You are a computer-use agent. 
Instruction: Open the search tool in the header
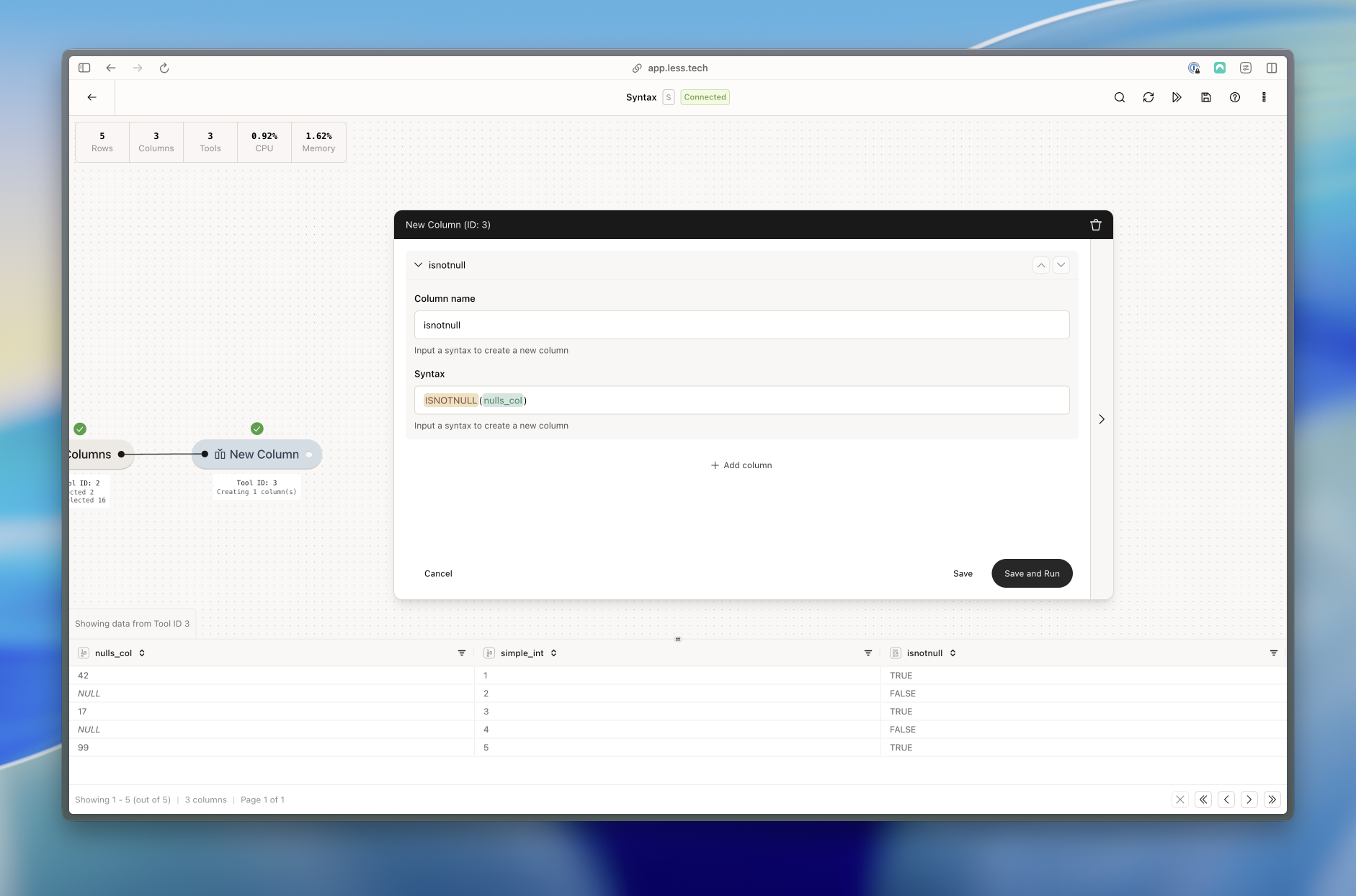pos(1120,97)
